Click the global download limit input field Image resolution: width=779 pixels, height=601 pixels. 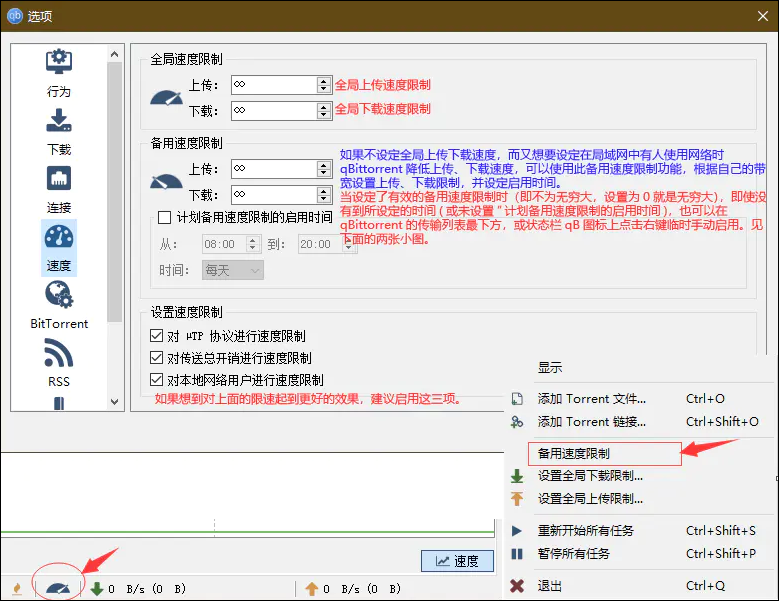(x=273, y=110)
